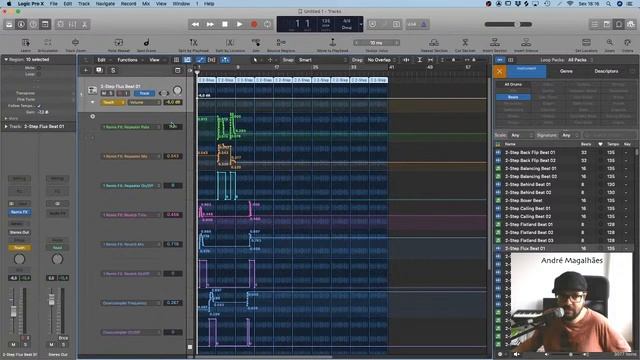Toggle the count-in button

tap(412, 24)
